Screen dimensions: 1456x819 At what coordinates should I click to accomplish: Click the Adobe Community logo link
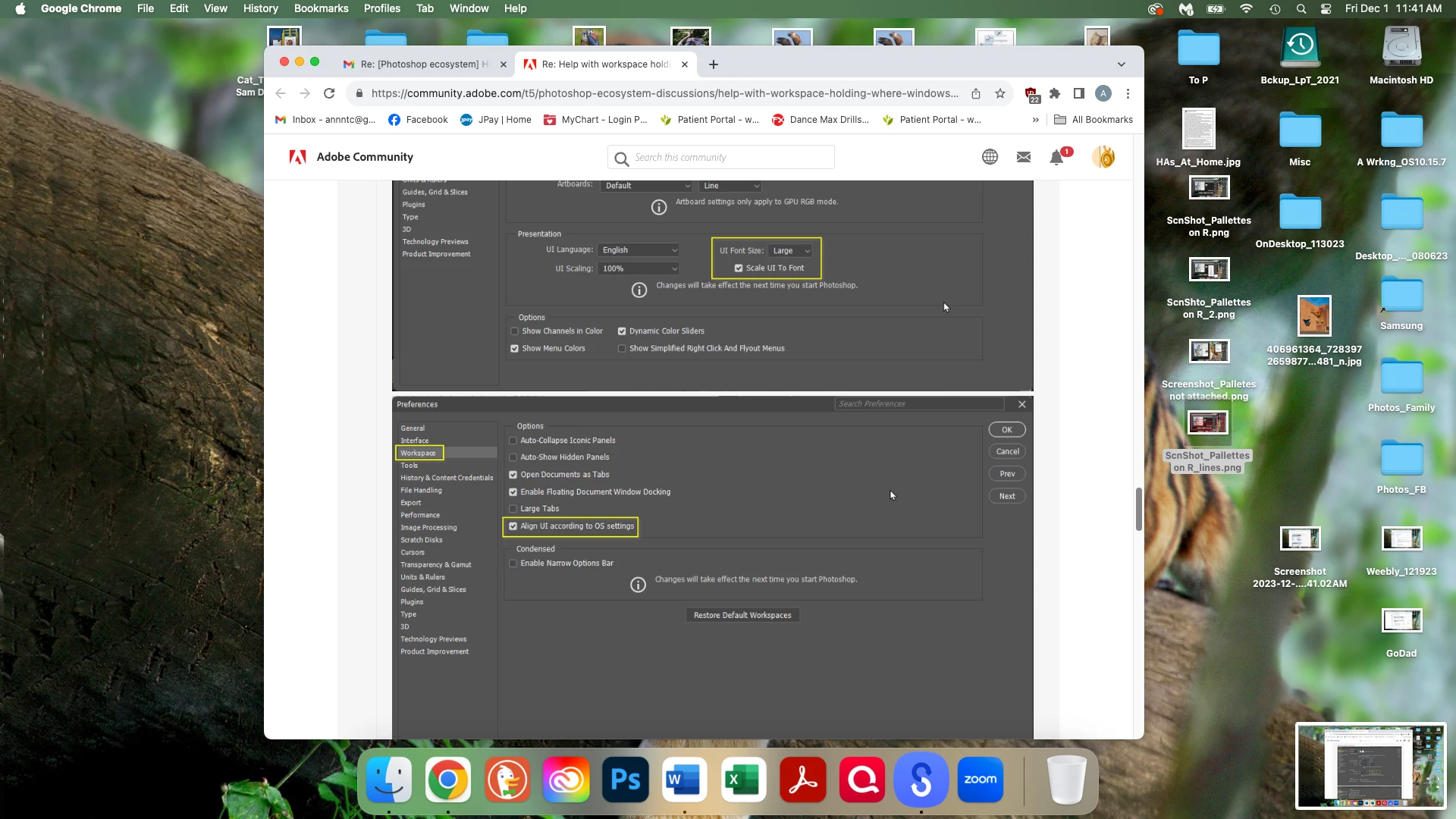pos(351,157)
